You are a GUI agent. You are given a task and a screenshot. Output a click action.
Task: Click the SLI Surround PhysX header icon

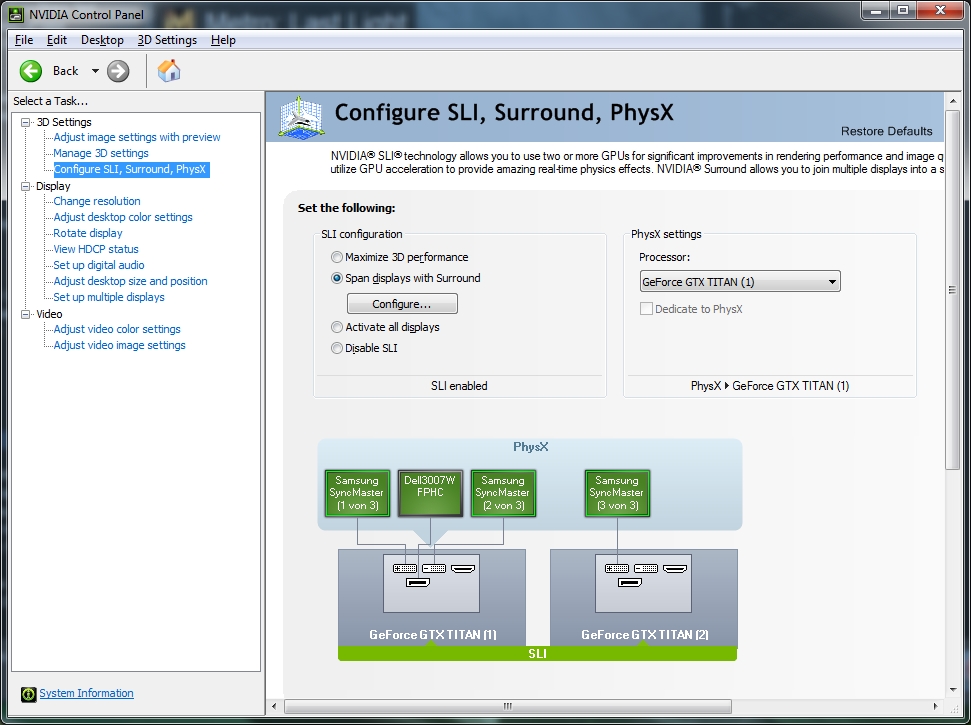click(300, 116)
